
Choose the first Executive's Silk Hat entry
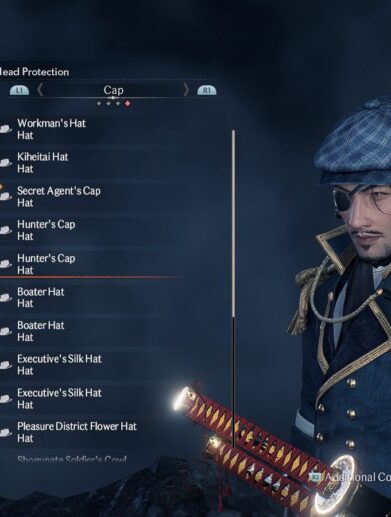[x=91, y=365]
